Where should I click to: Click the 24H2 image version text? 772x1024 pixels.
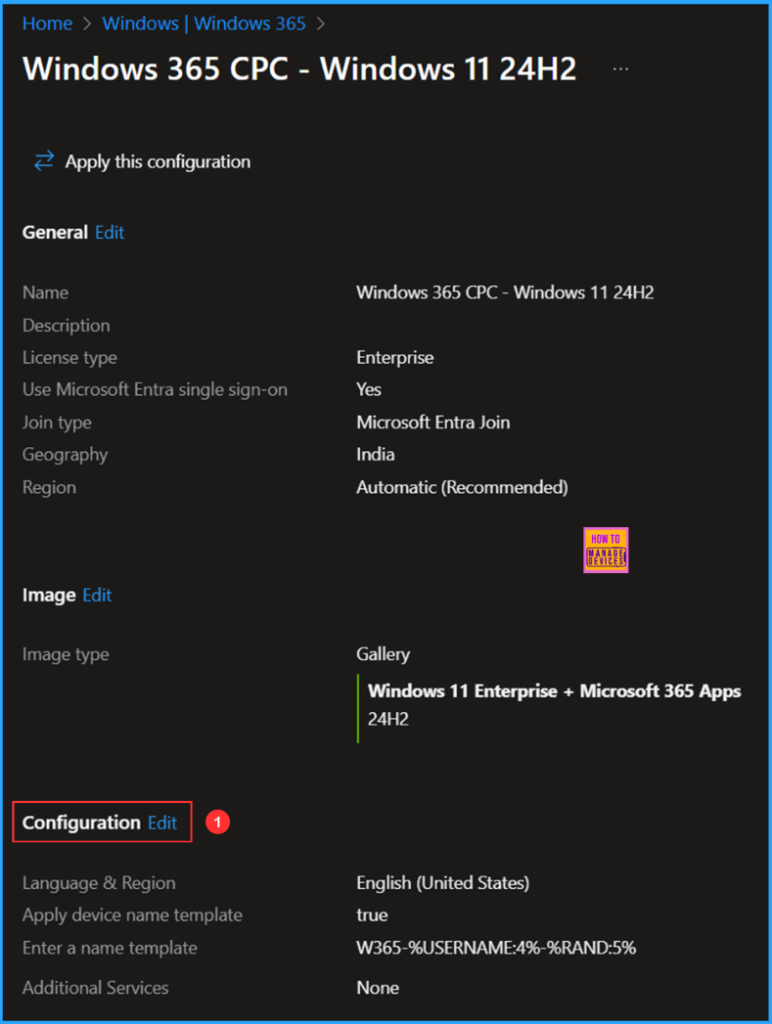tap(388, 719)
